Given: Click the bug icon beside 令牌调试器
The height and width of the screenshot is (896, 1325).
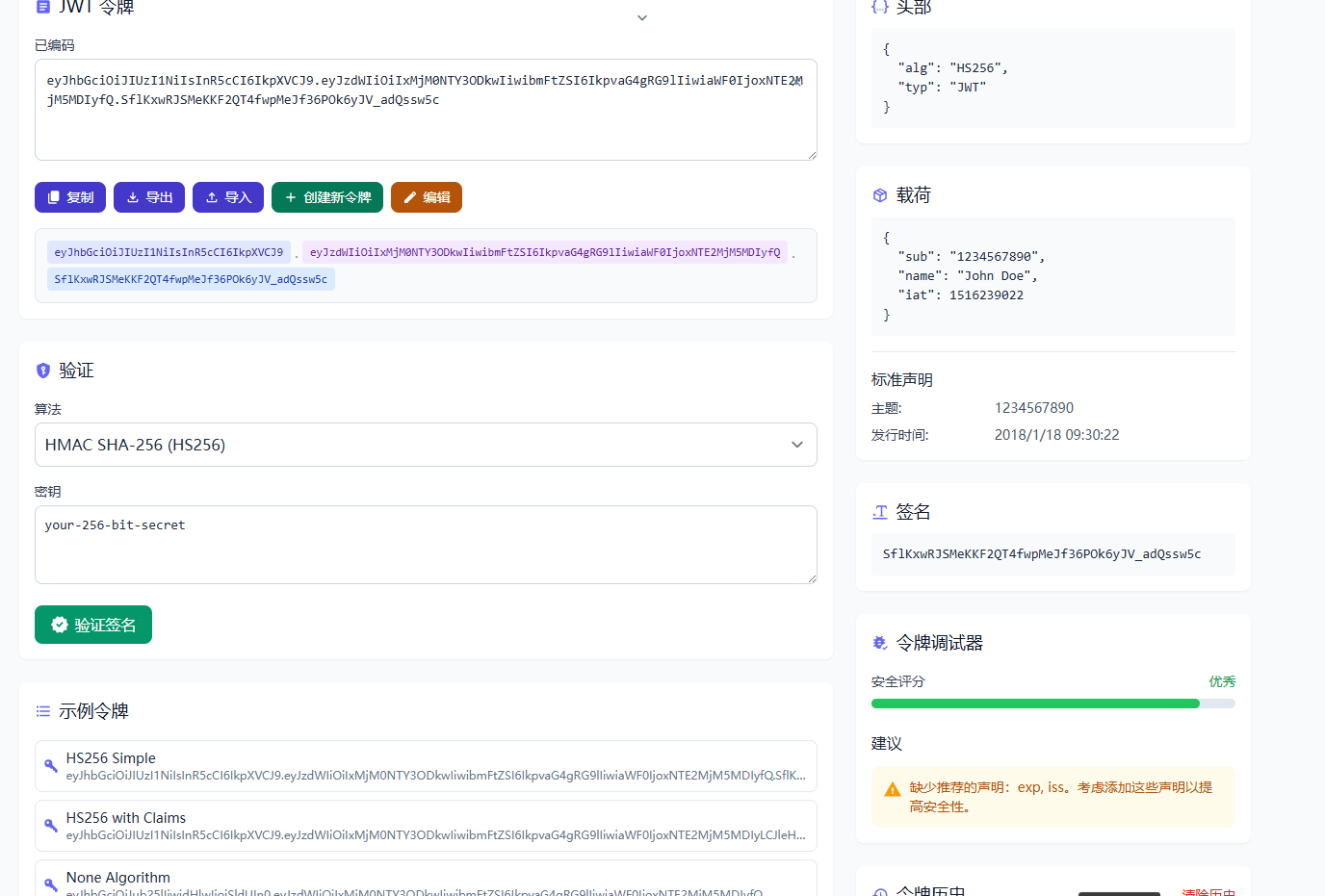Looking at the screenshot, I should 879,643.
